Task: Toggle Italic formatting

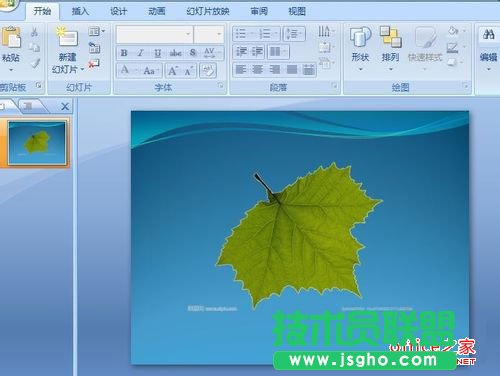Action: 141,53
